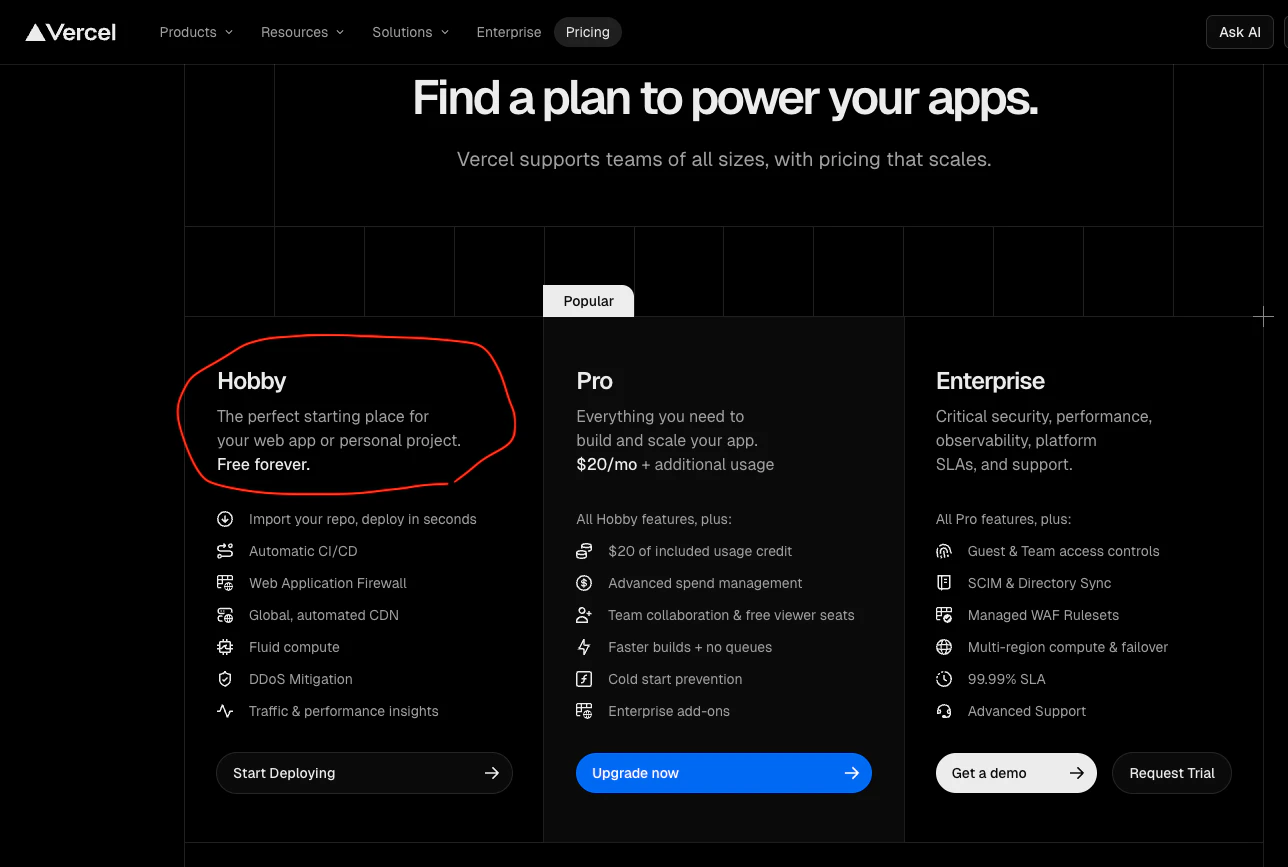Click the SCIM & Directory Sync icon
1288x867 pixels.
tap(944, 583)
